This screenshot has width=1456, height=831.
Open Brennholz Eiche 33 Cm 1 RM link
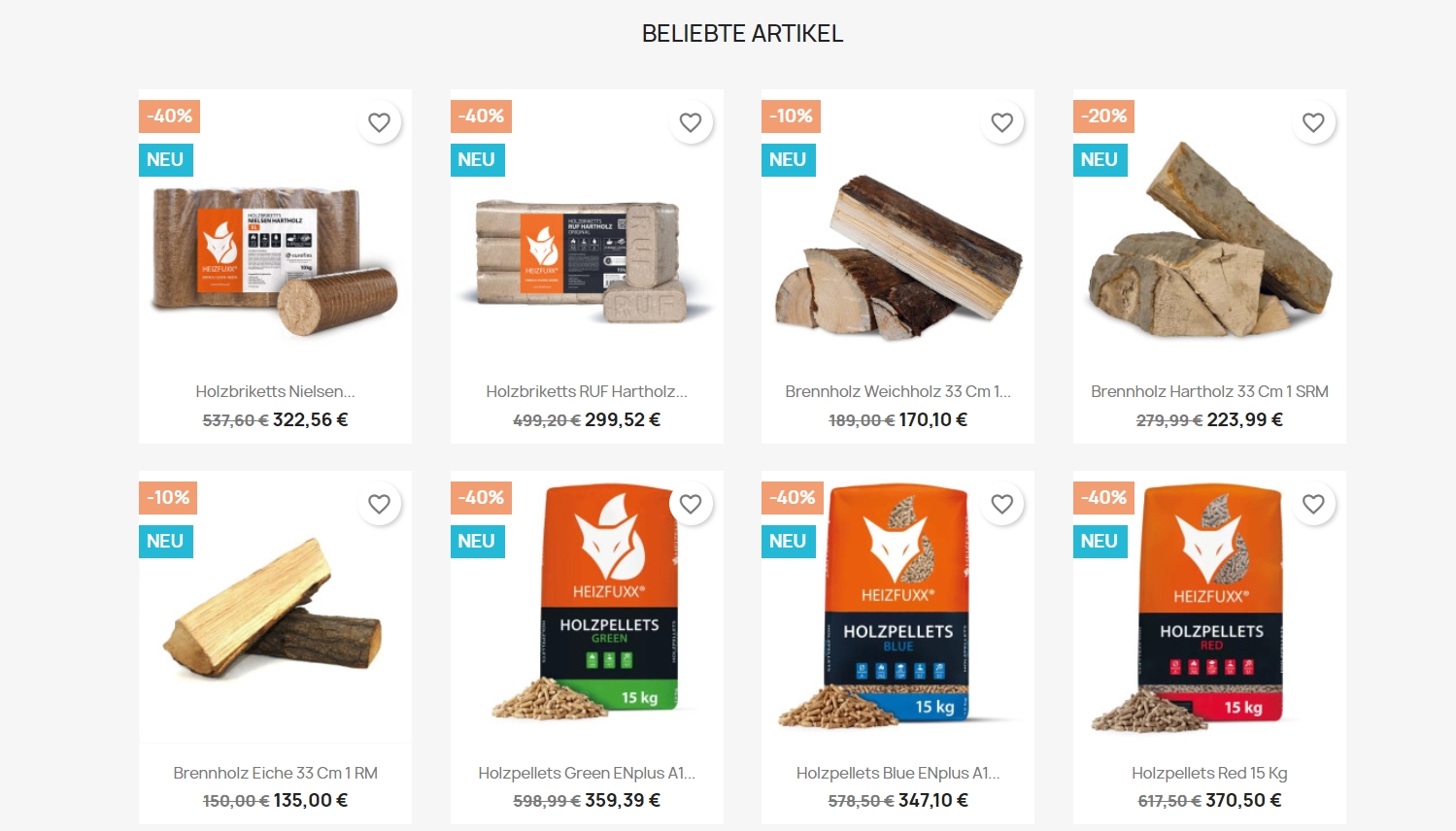(275, 773)
